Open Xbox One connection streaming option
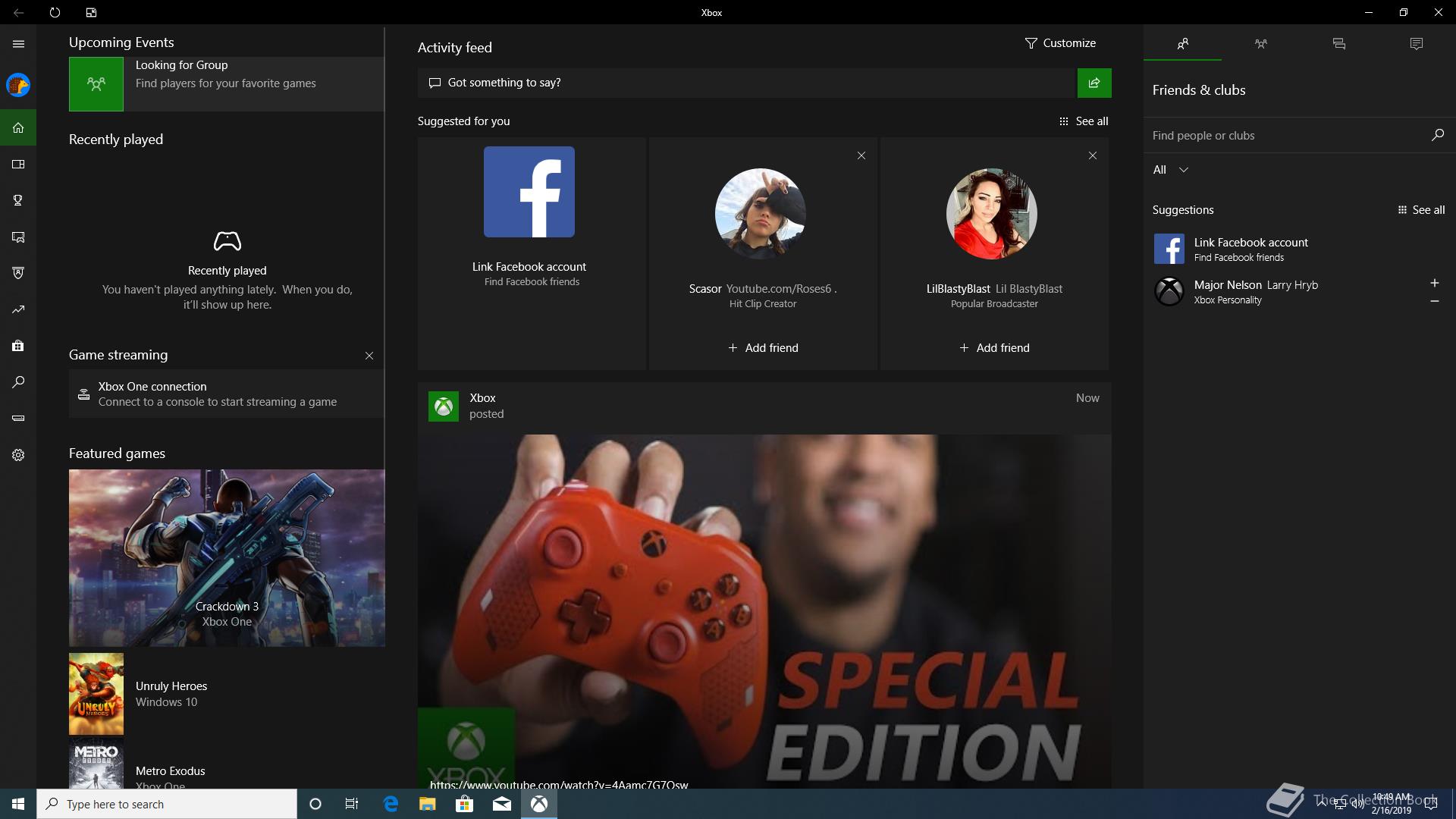The image size is (1456, 819). coord(226,394)
